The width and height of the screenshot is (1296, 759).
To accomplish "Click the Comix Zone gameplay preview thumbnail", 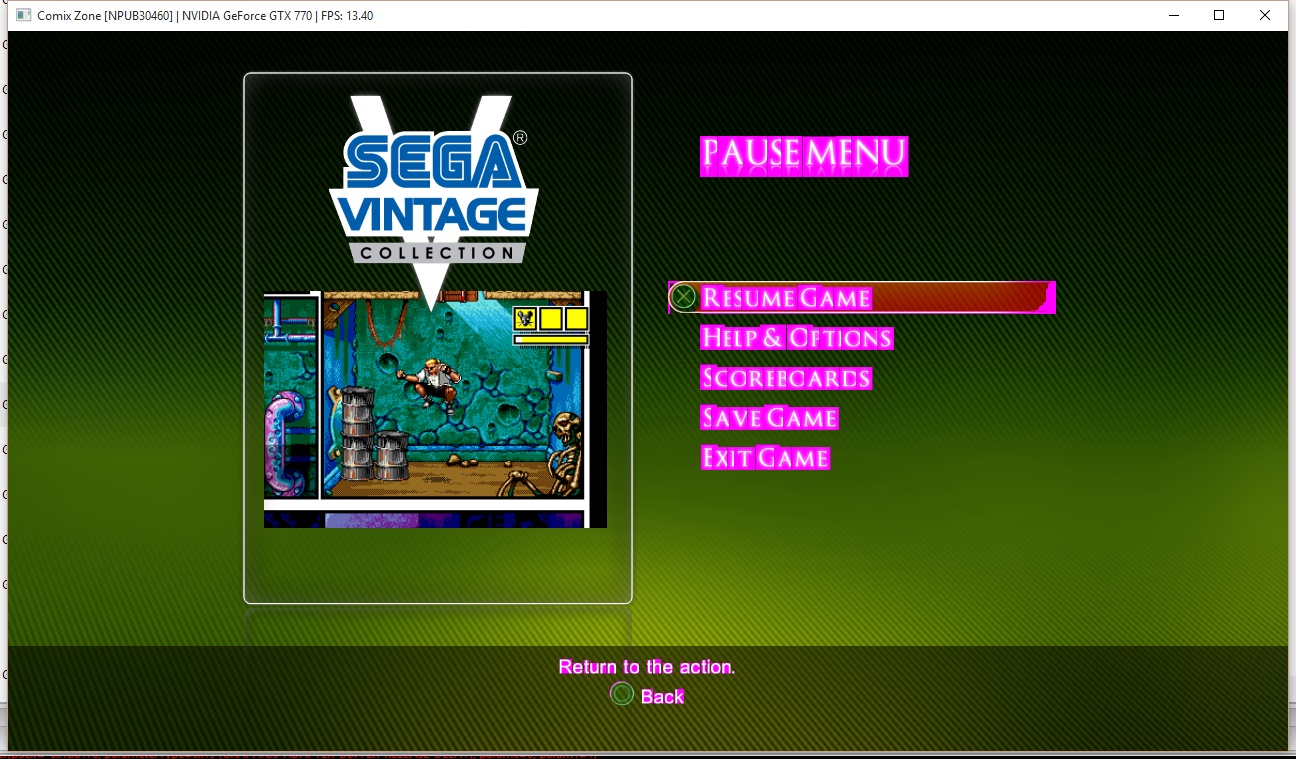I will 435,409.
